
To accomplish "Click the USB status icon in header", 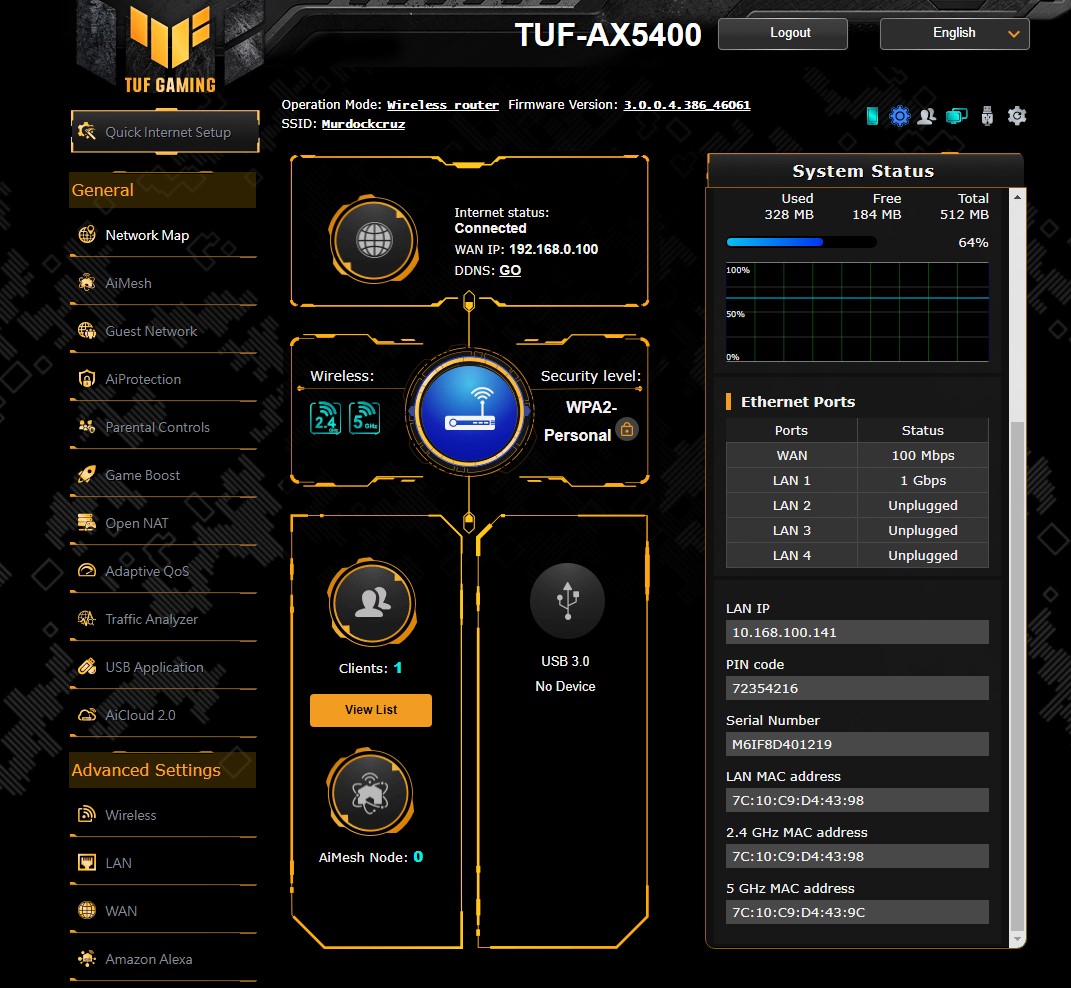I will click(986, 115).
